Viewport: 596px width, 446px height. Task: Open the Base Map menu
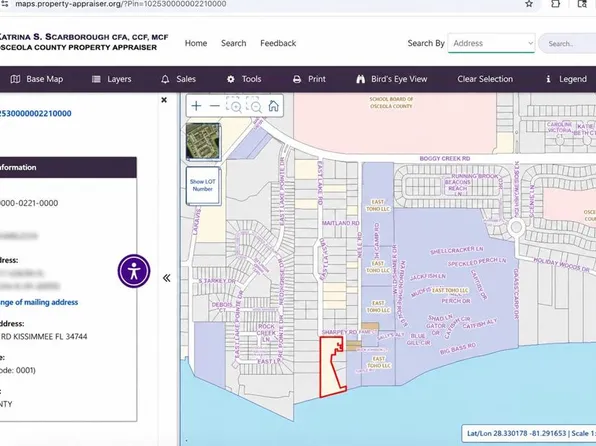click(36, 79)
